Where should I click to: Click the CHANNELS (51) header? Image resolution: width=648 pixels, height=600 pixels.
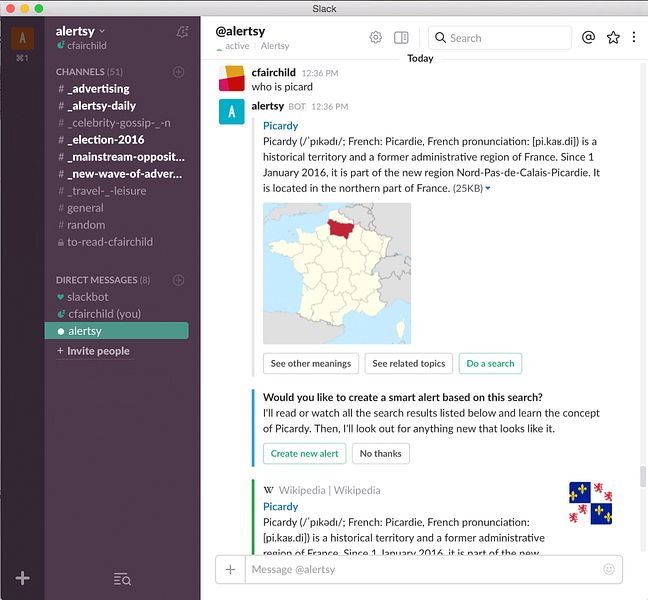(x=89, y=72)
